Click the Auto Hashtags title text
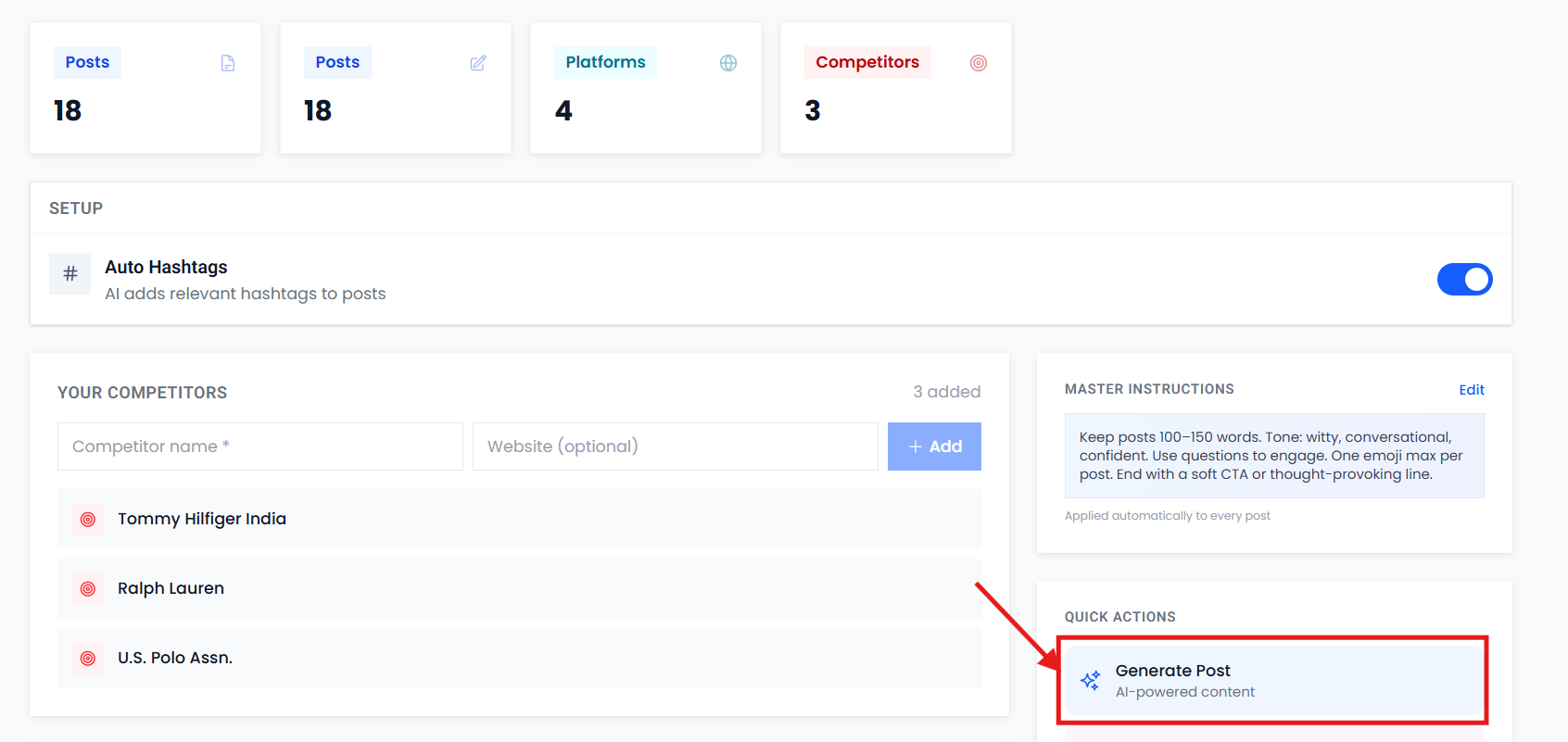 (166, 267)
